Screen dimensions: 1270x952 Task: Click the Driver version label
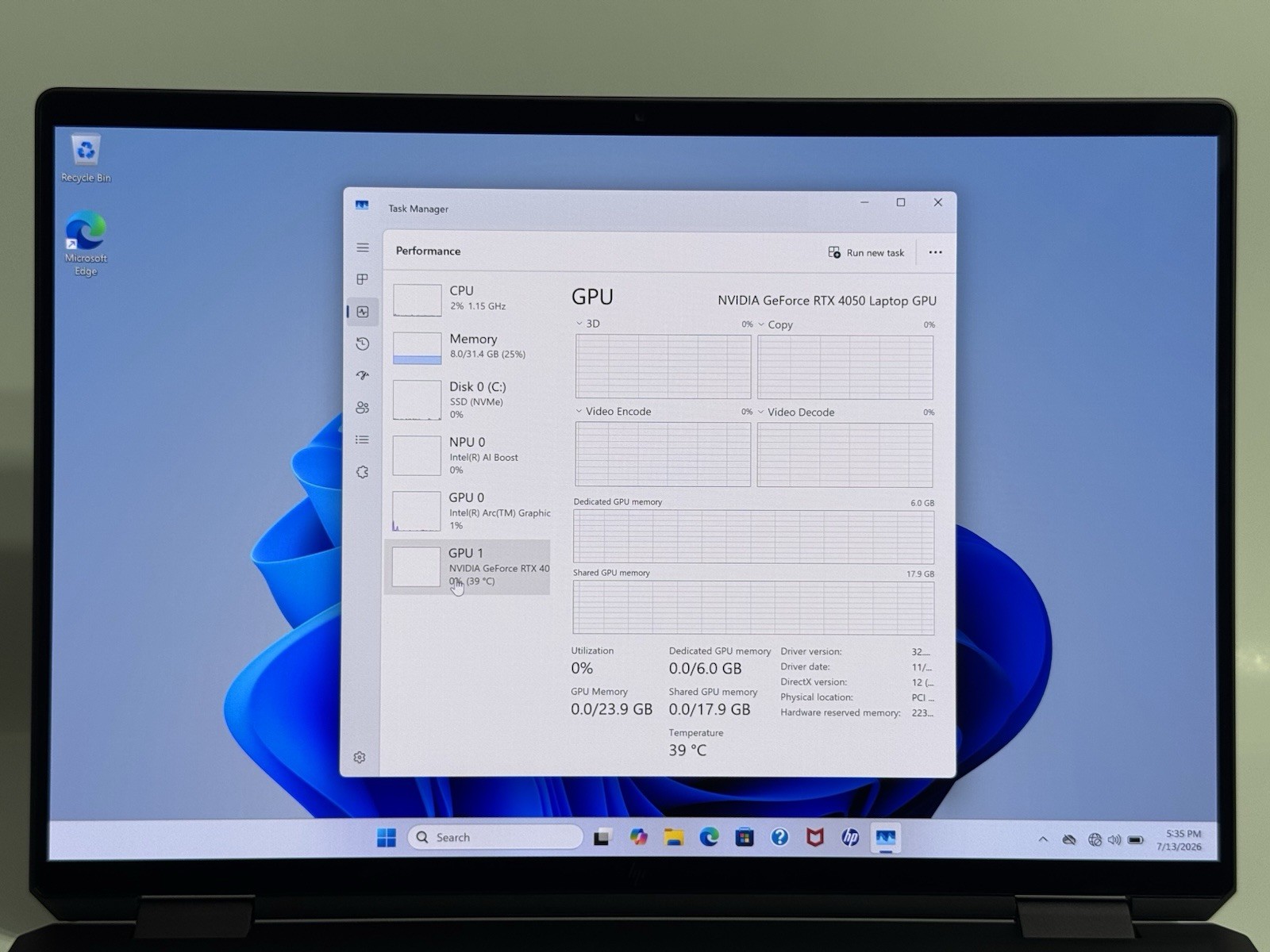(810, 651)
